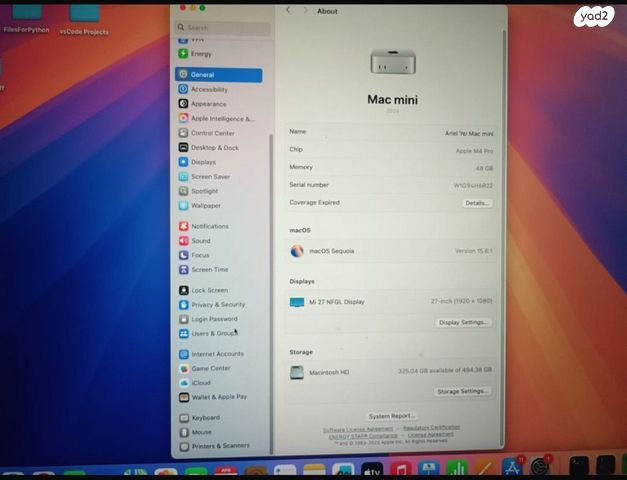Open the Regulatory Certification link
The height and width of the screenshot is (480, 627).
tap(431, 428)
